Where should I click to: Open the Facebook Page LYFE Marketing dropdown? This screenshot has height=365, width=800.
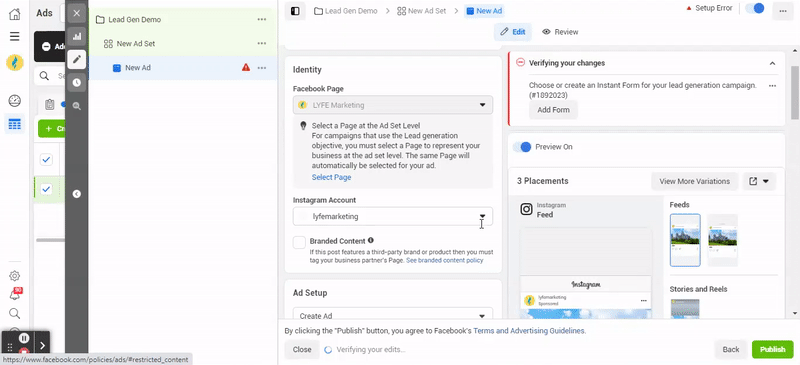[x=393, y=105]
